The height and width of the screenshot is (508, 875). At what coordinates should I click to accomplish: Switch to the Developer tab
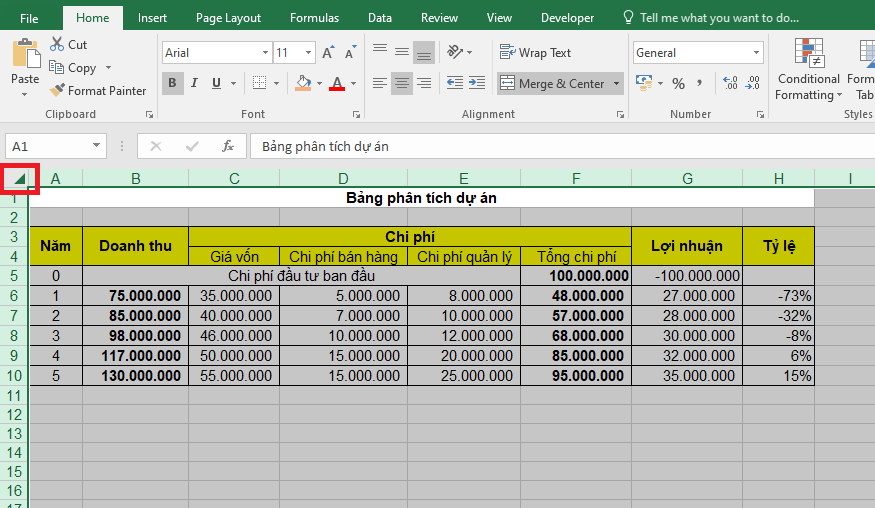(x=567, y=18)
